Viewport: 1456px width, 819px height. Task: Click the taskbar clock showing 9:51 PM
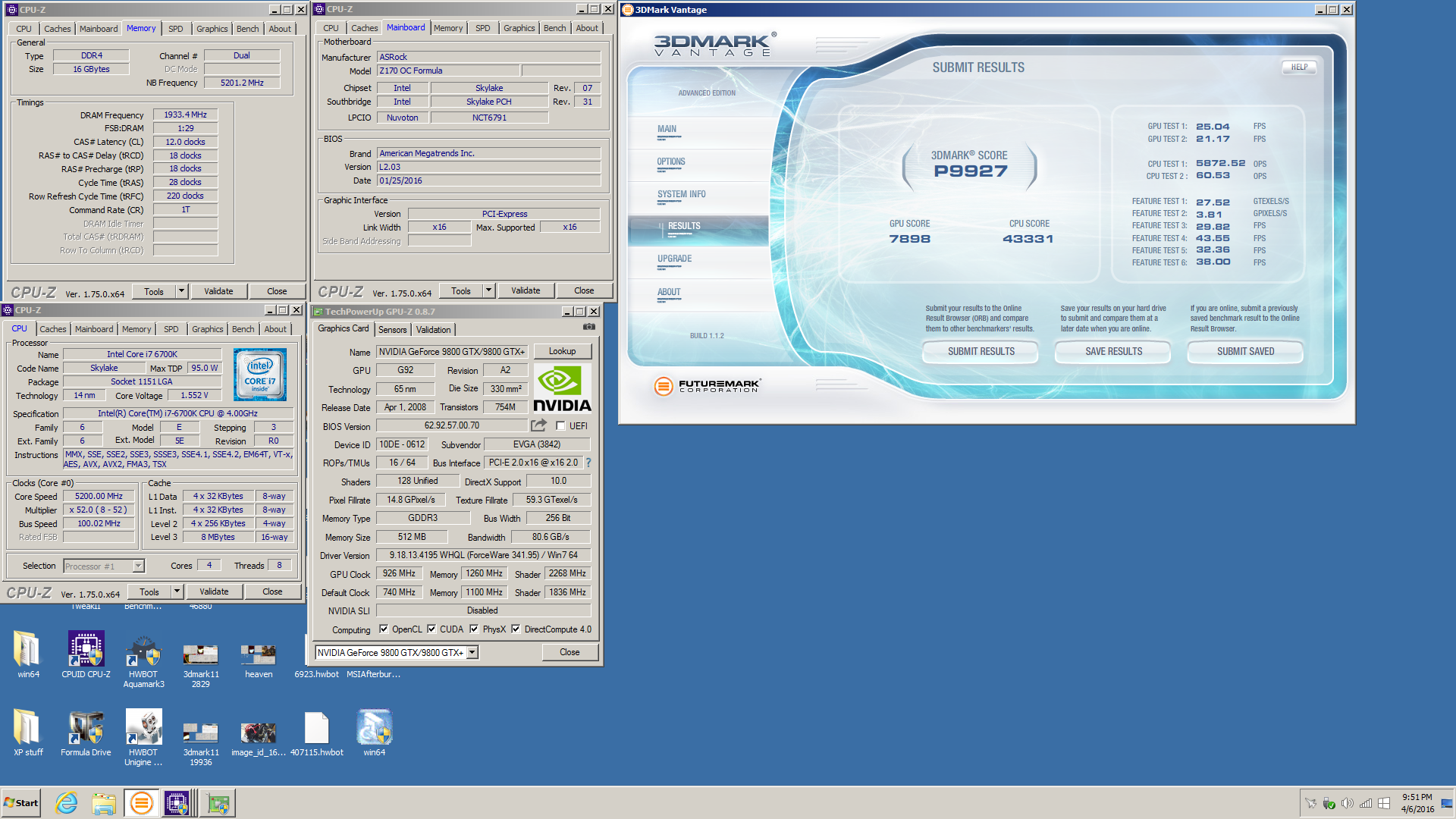click(x=1417, y=803)
